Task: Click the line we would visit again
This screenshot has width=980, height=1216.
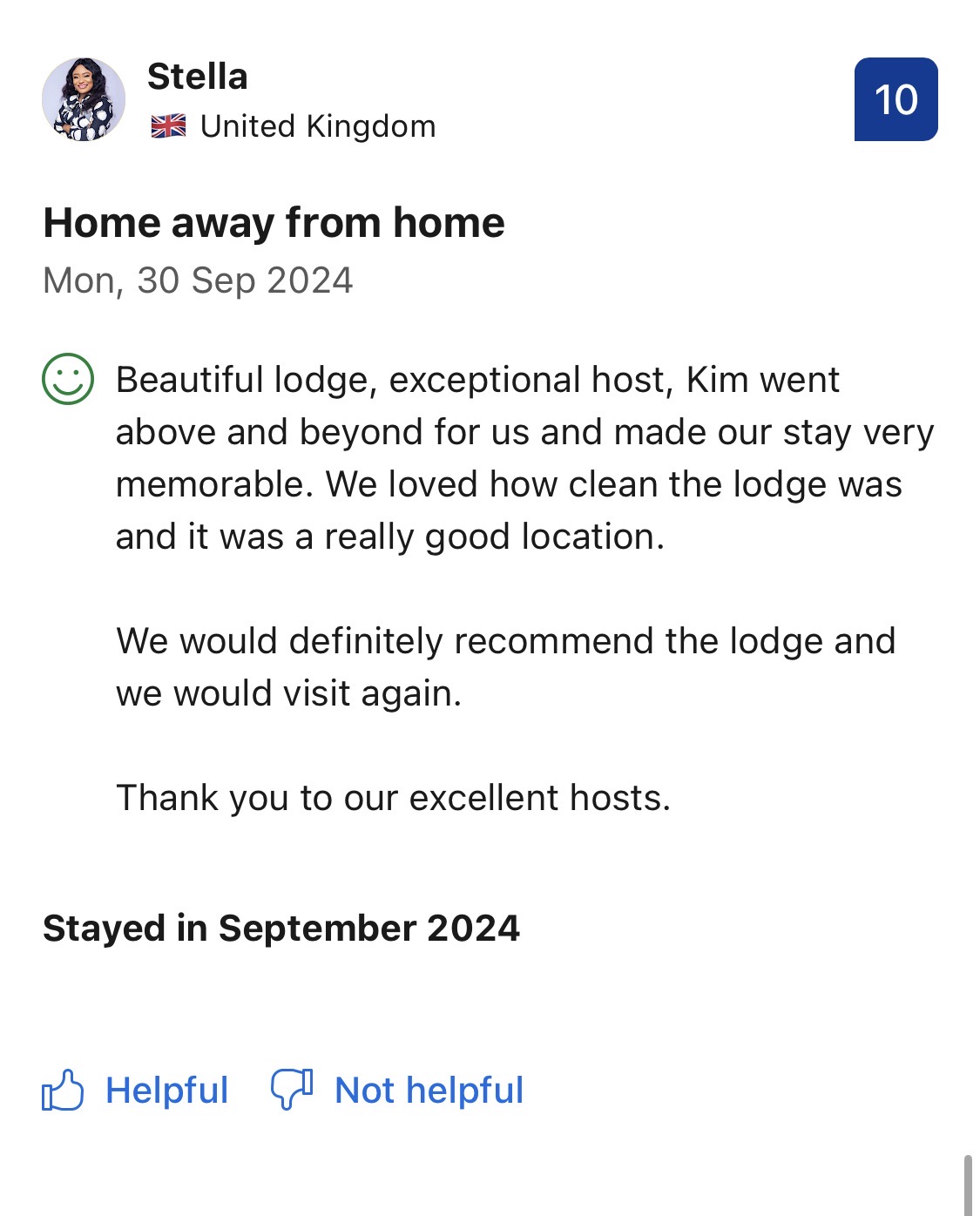Action: pyautogui.click(x=288, y=694)
